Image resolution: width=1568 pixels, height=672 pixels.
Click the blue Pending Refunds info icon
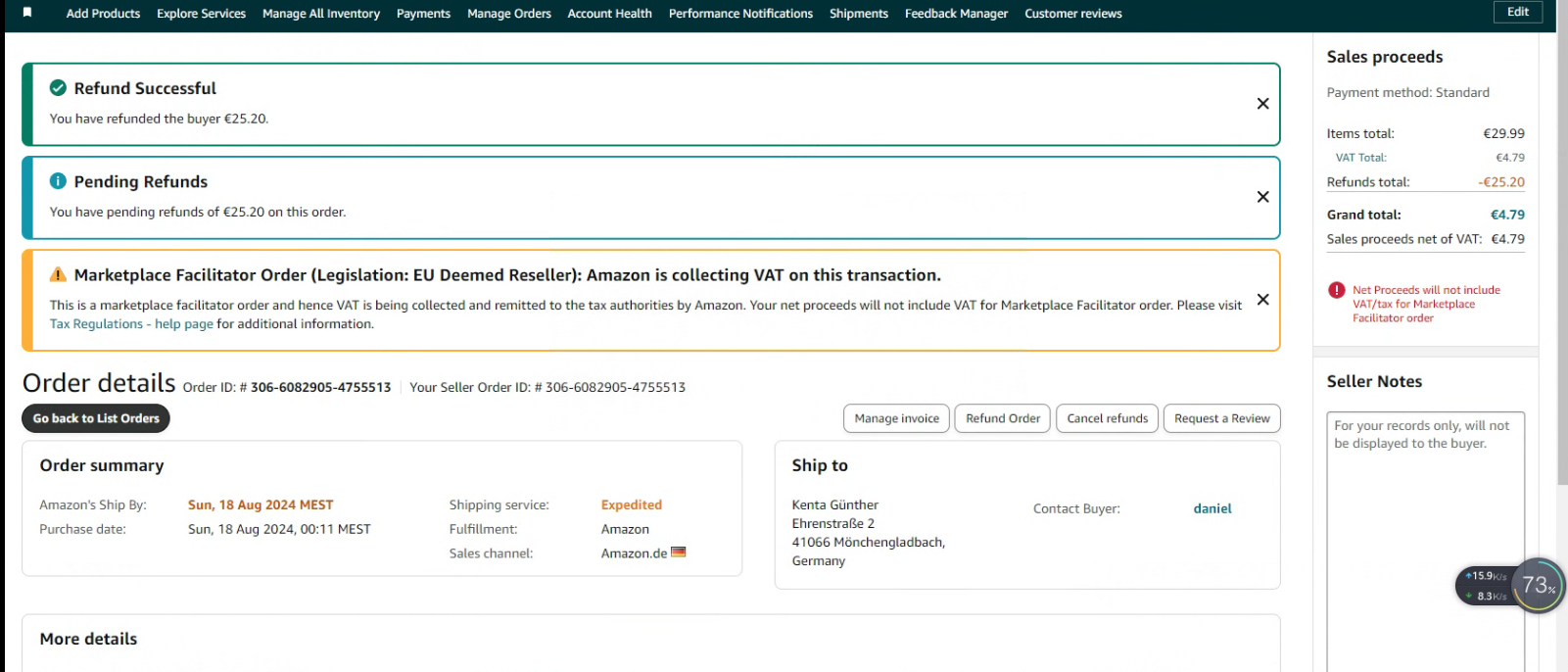click(58, 181)
